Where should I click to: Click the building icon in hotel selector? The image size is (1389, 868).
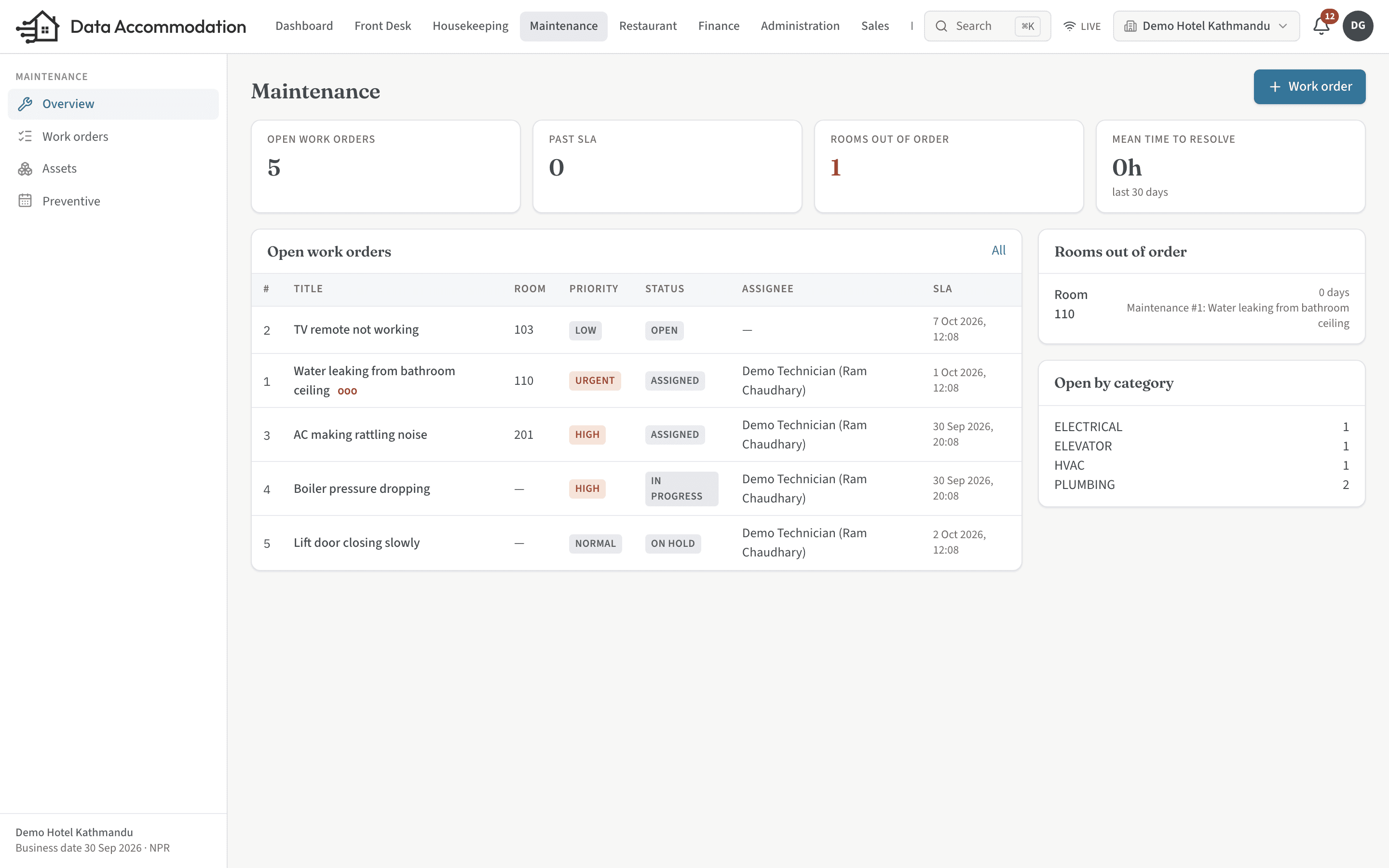tap(1130, 26)
